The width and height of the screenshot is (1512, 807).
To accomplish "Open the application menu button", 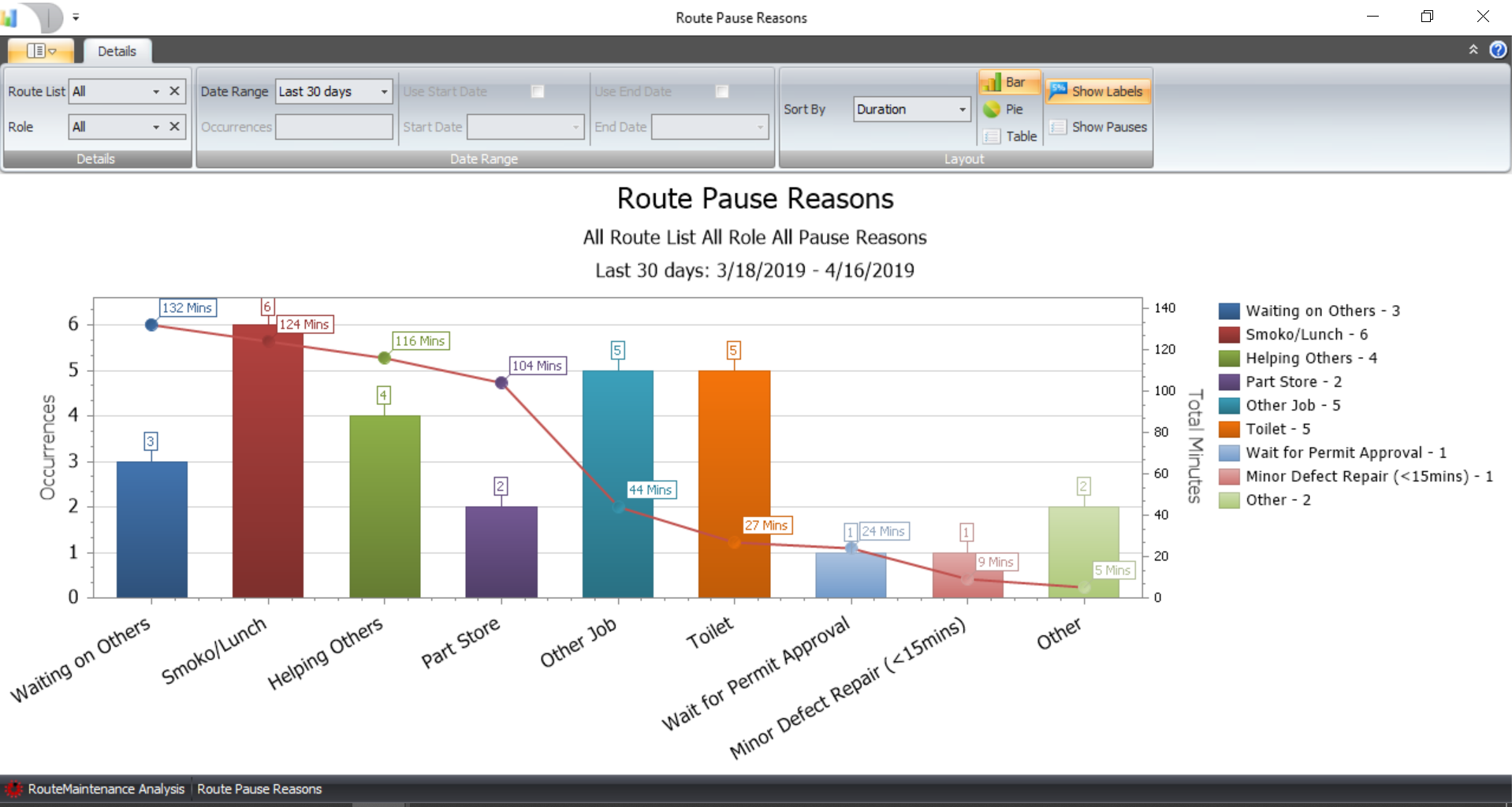I will [x=41, y=51].
